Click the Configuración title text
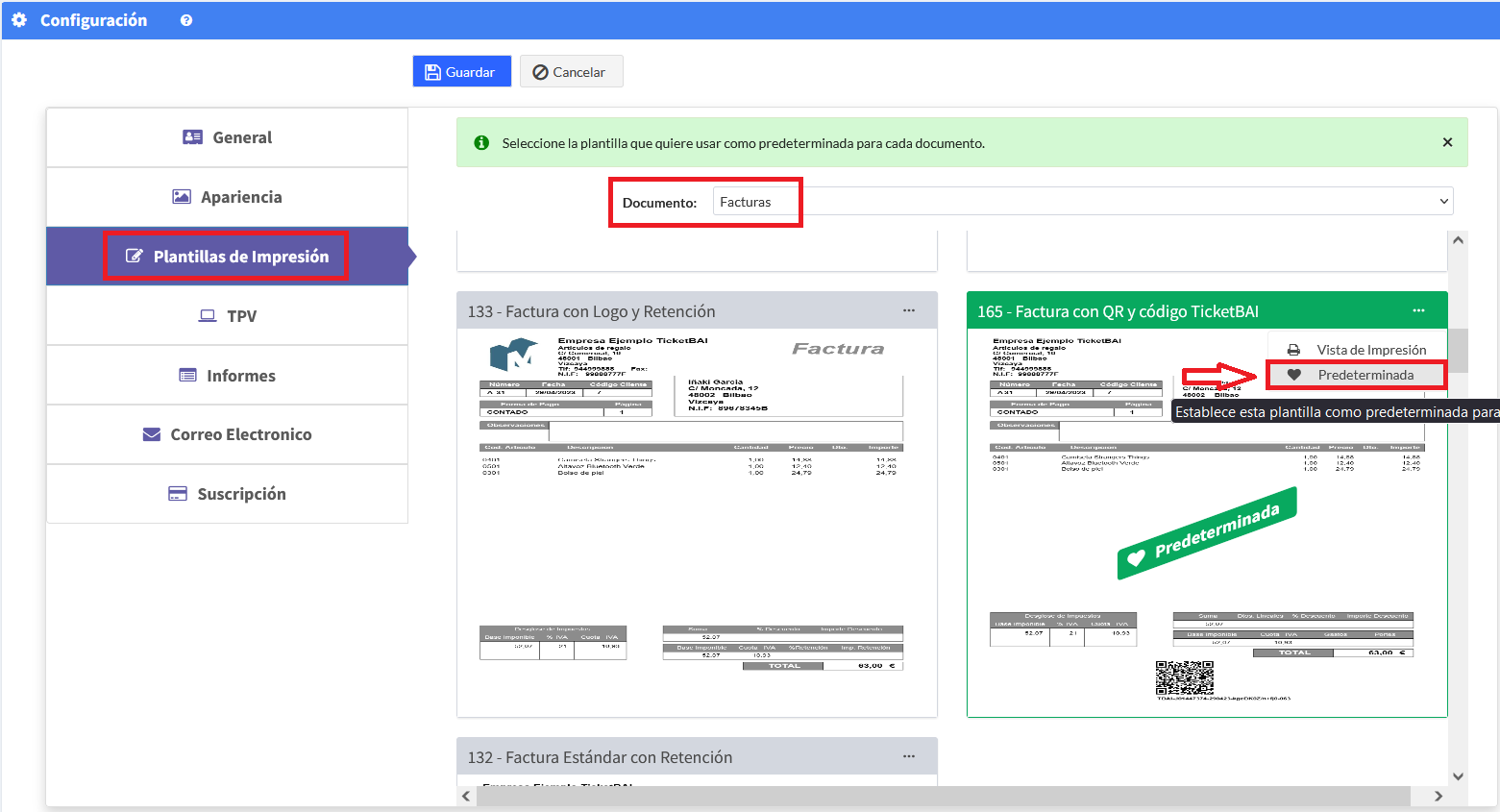 (93, 20)
